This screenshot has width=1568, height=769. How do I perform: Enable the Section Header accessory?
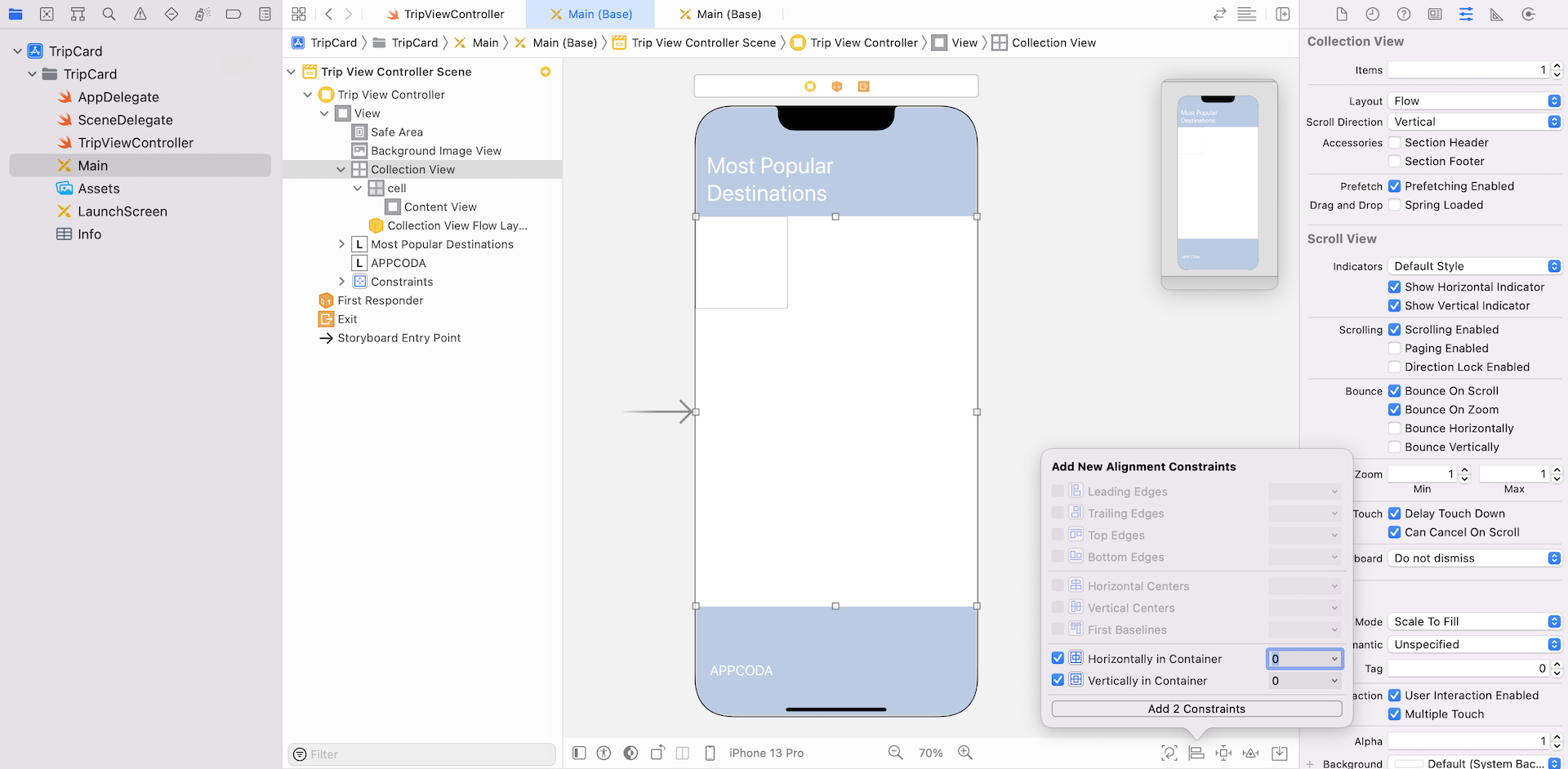click(1395, 143)
